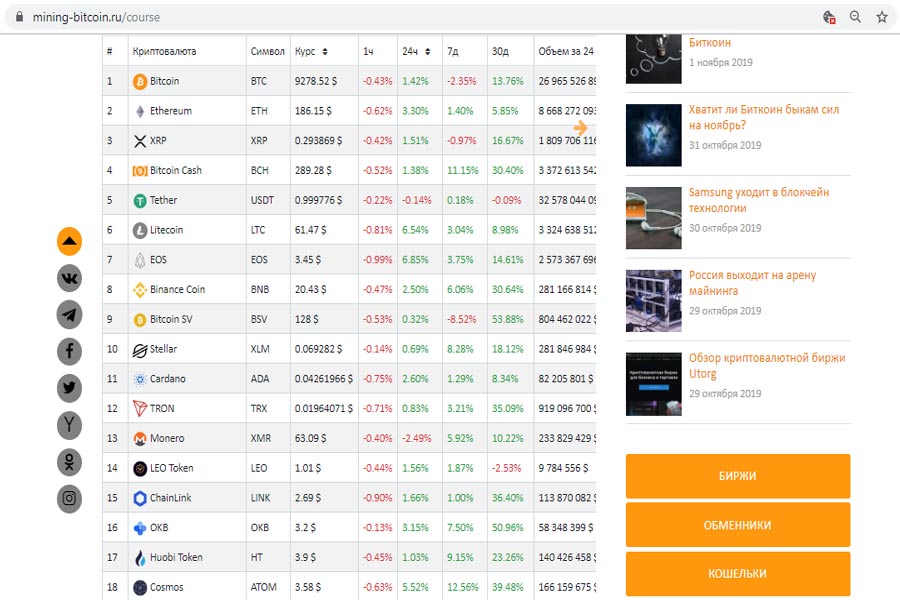Click the Binance Coin logo
Screen dimensions: 900x600
140,290
